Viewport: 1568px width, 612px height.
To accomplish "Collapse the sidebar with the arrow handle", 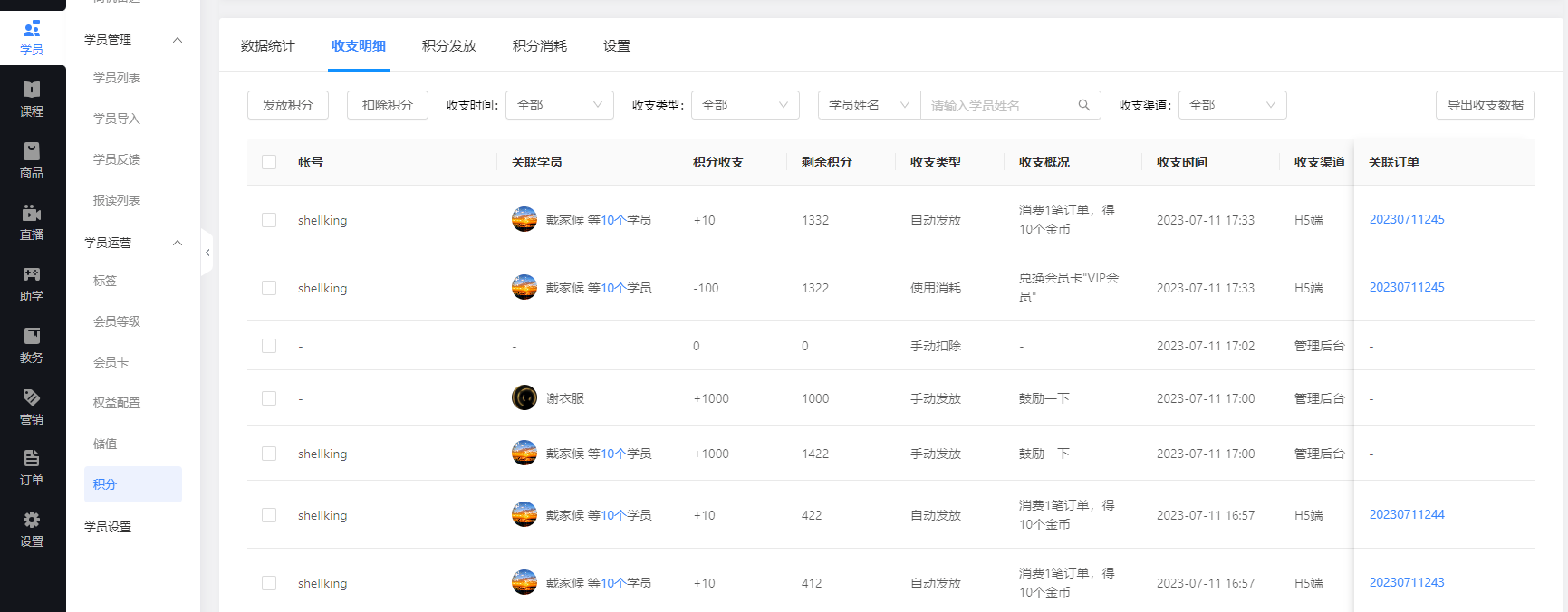I will pyautogui.click(x=207, y=253).
